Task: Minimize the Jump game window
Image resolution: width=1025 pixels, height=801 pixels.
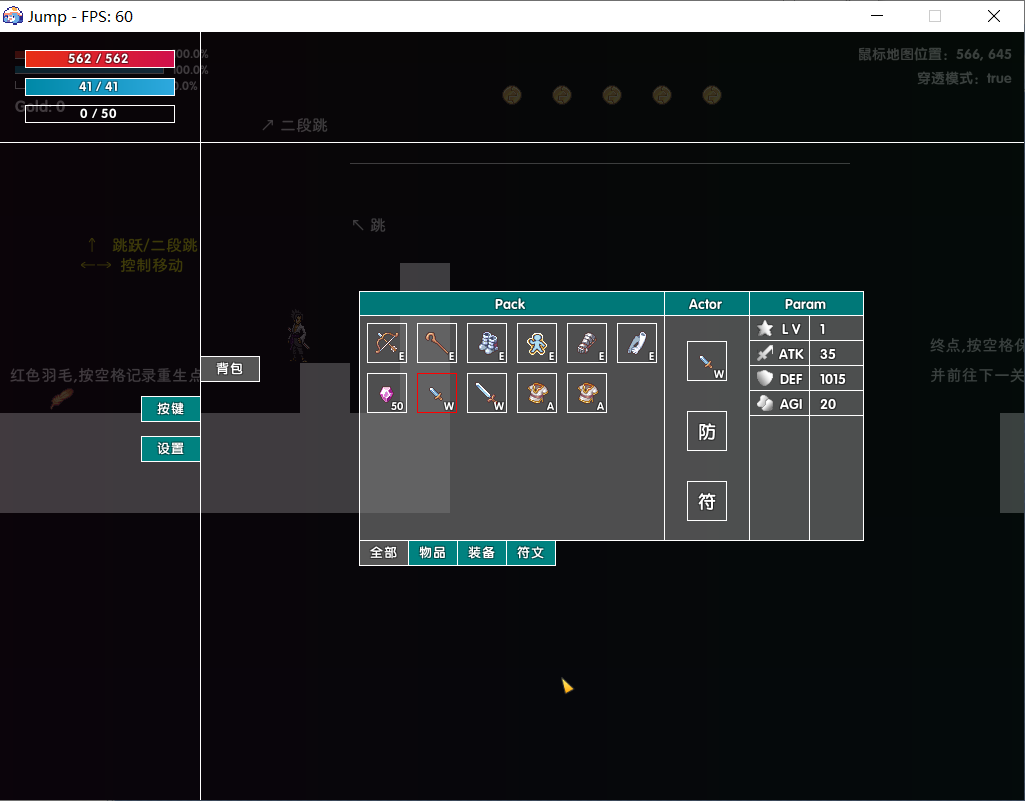Action: pyautogui.click(x=877, y=16)
